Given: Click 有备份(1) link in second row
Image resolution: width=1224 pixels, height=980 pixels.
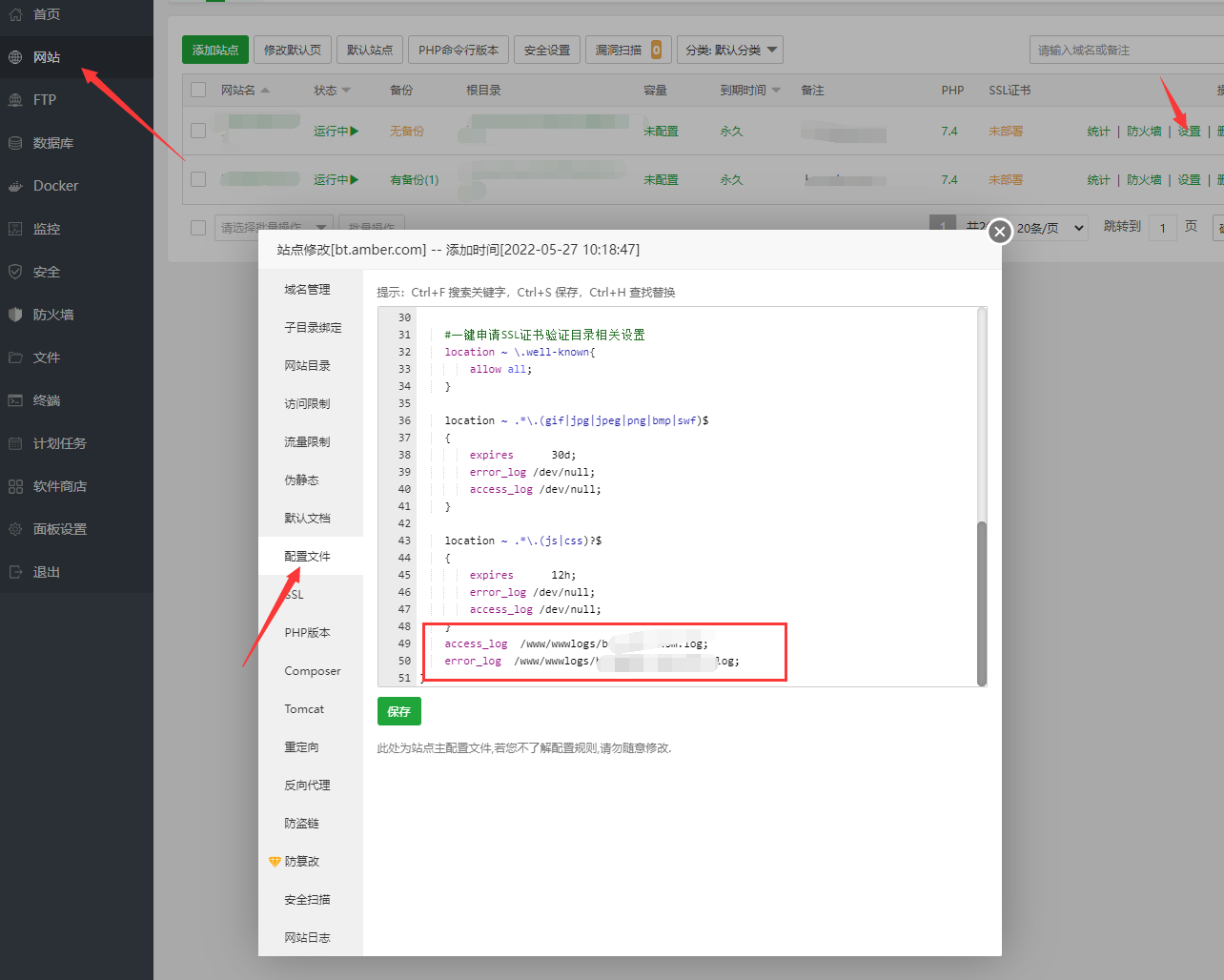Looking at the screenshot, I should (415, 180).
